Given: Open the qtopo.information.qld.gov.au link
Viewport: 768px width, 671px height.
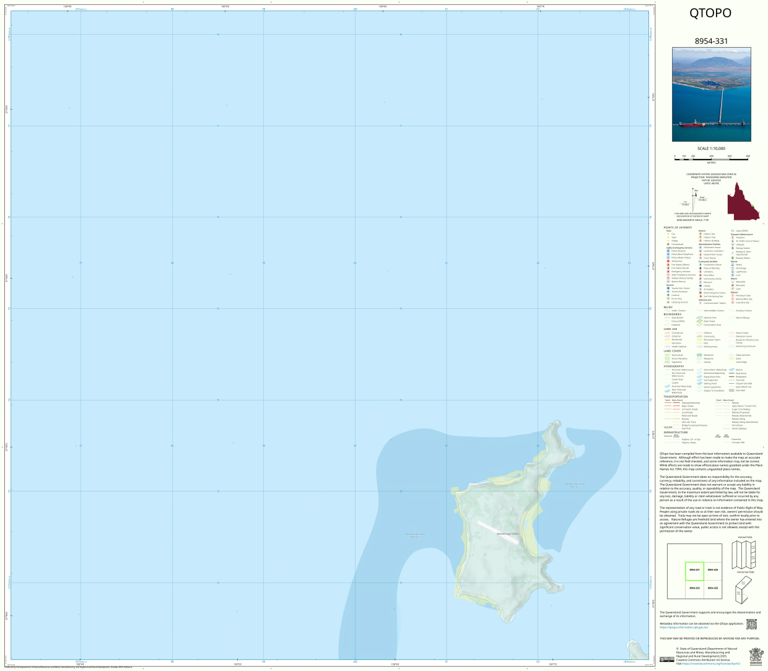Looking at the screenshot, I should pyautogui.click(x=684, y=627).
